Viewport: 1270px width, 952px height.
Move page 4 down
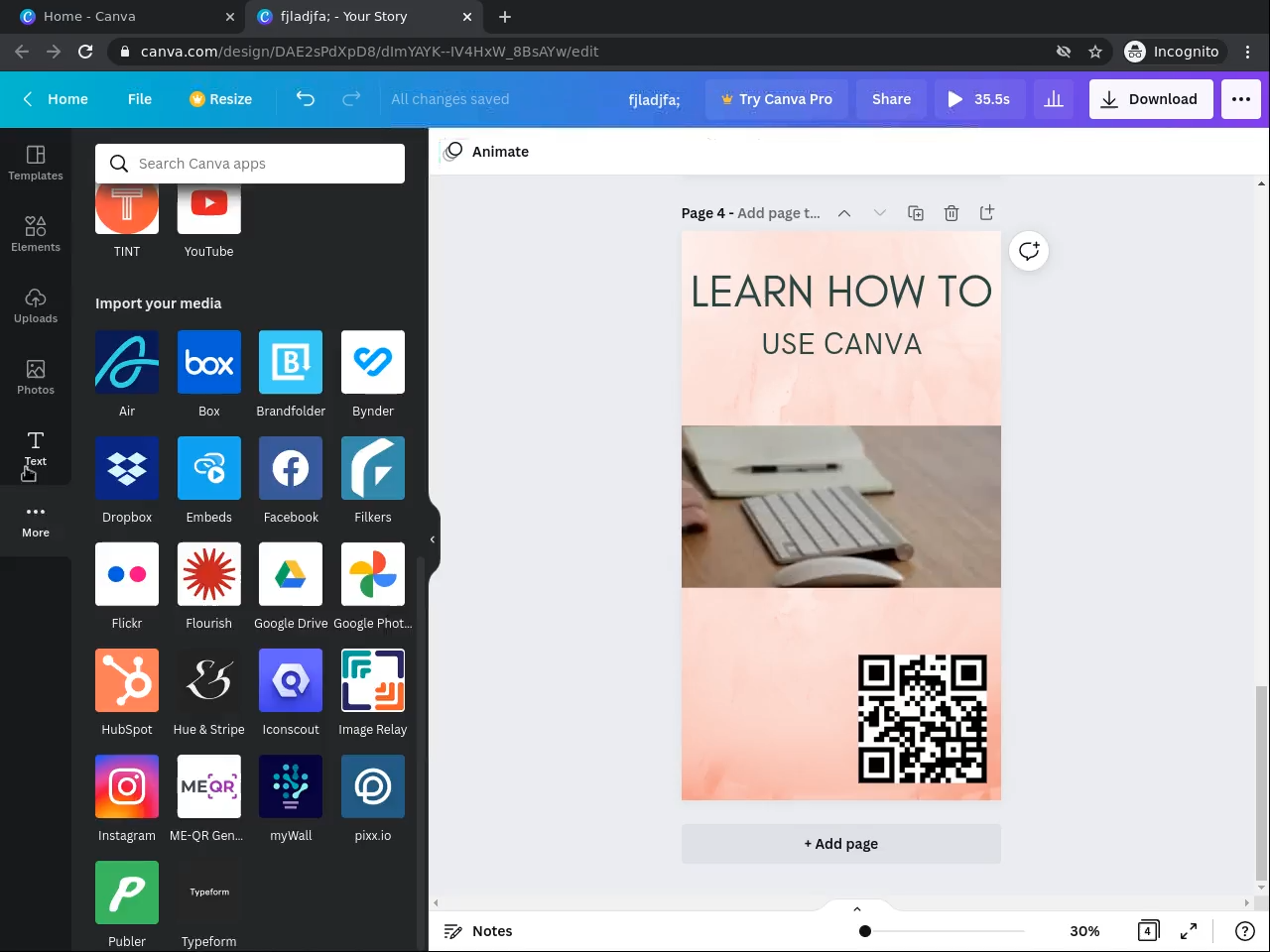pyautogui.click(x=879, y=213)
